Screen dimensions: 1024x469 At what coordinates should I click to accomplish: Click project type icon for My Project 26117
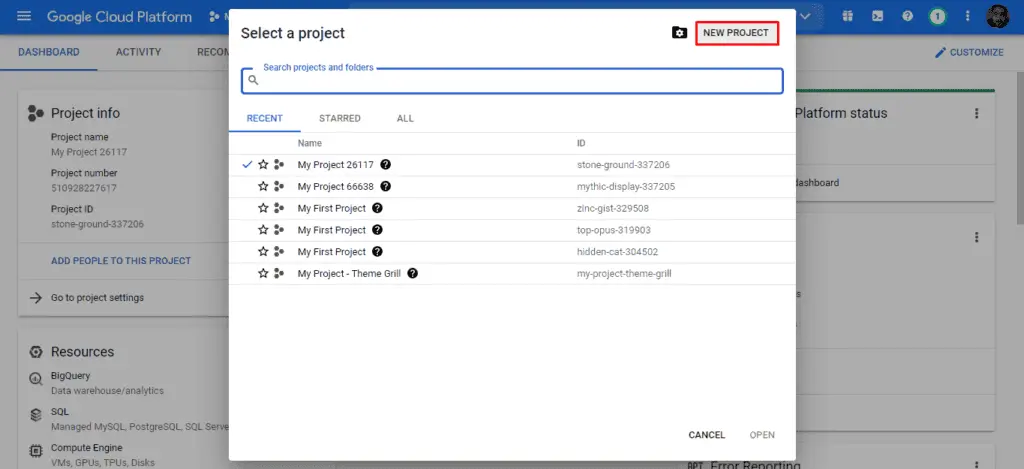279,165
